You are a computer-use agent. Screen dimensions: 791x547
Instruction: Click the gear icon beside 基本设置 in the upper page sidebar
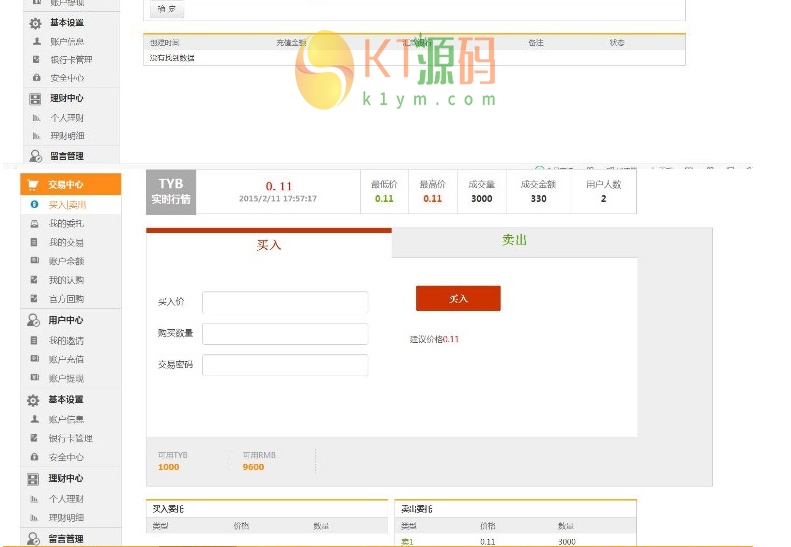coord(35,23)
